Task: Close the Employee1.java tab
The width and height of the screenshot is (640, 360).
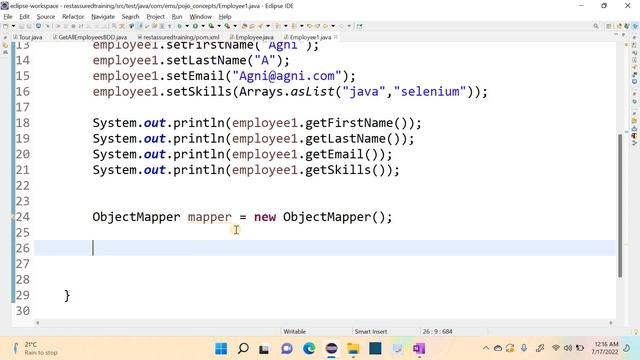Action: (x=336, y=37)
